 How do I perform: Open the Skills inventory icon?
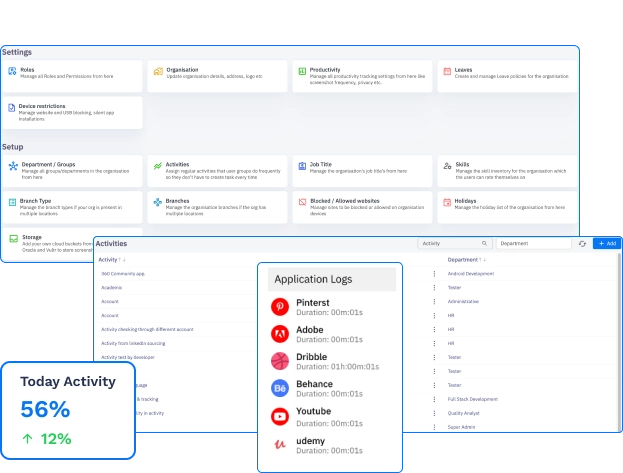[x=446, y=165]
